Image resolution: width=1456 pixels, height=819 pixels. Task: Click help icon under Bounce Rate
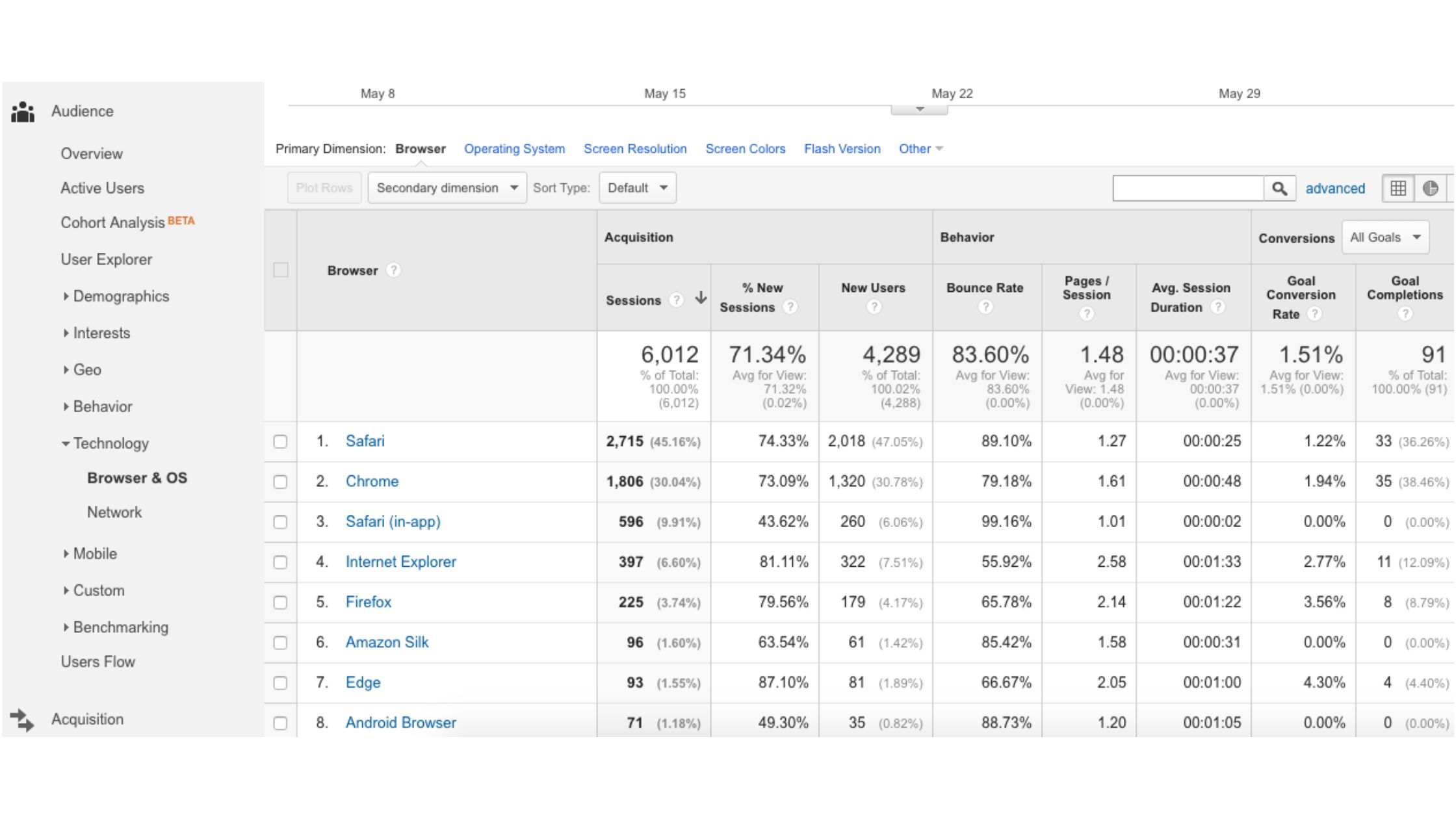point(985,307)
